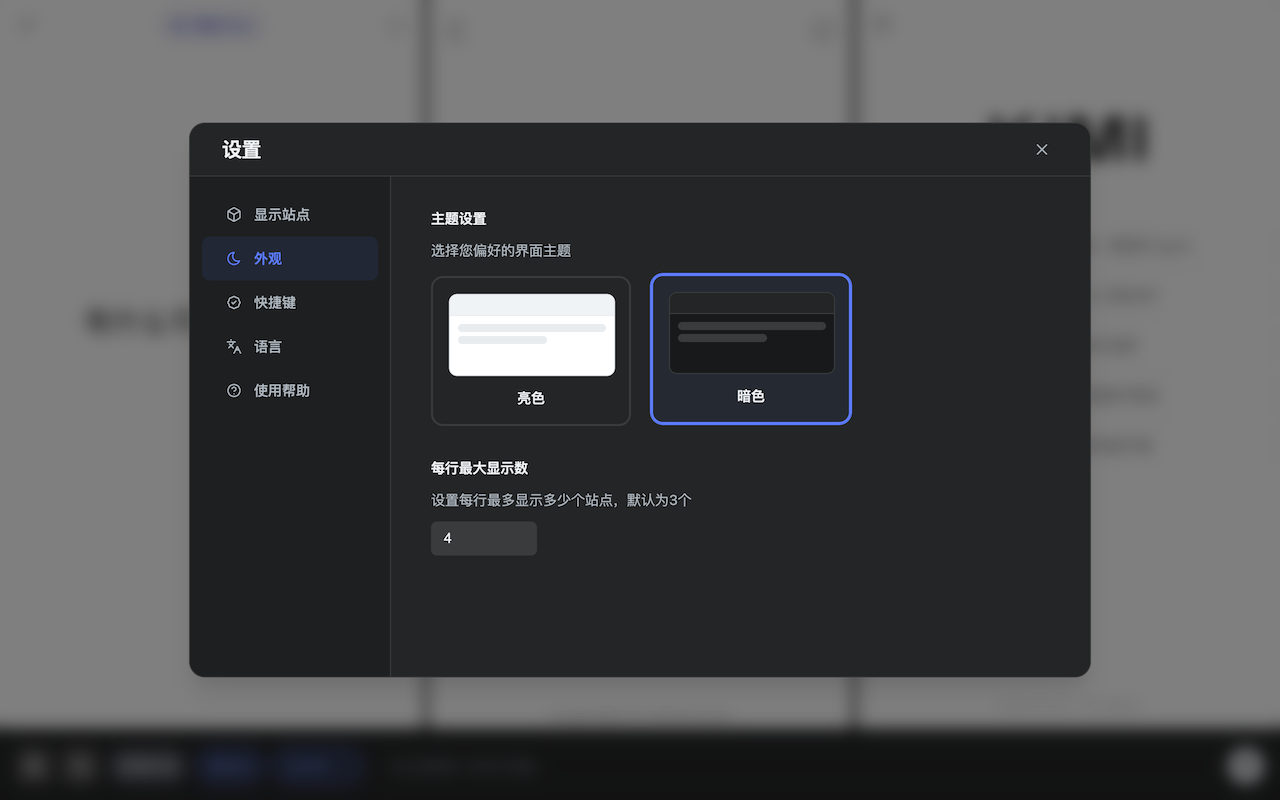1280x800 pixels.
Task: Close the 设置 settings dialog
Action: click(1041, 149)
